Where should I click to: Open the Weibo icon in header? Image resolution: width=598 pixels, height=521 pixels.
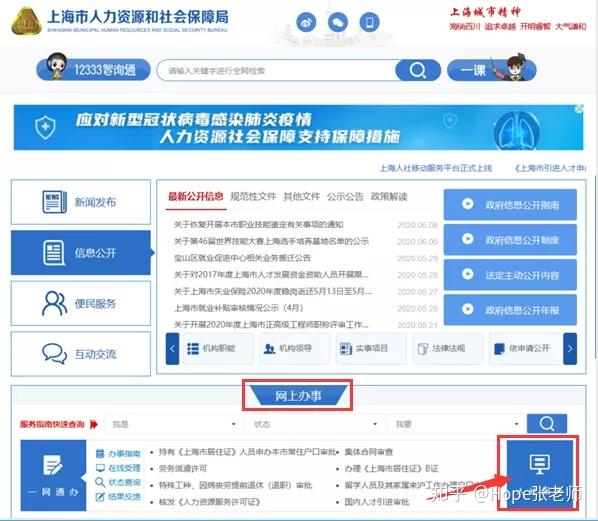[x=306, y=23]
